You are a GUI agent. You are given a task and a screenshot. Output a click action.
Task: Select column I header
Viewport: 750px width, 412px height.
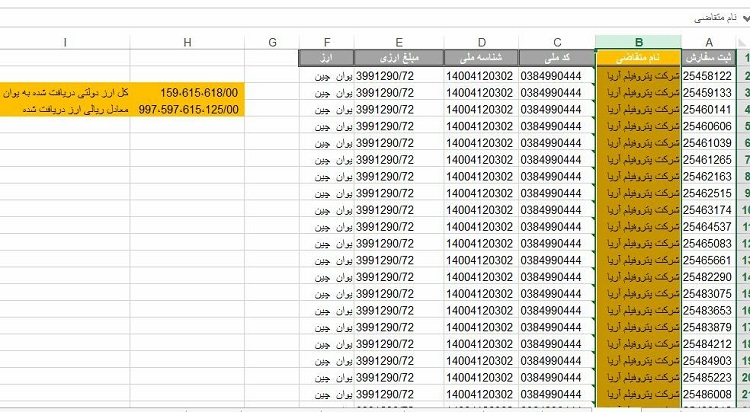[65, 41]
